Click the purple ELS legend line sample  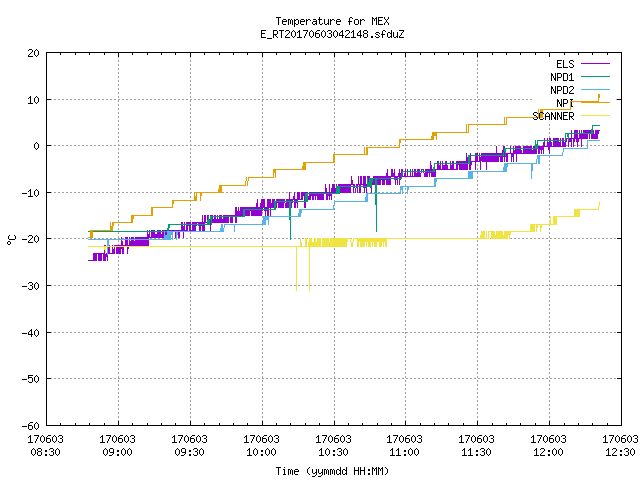[595, 64]
